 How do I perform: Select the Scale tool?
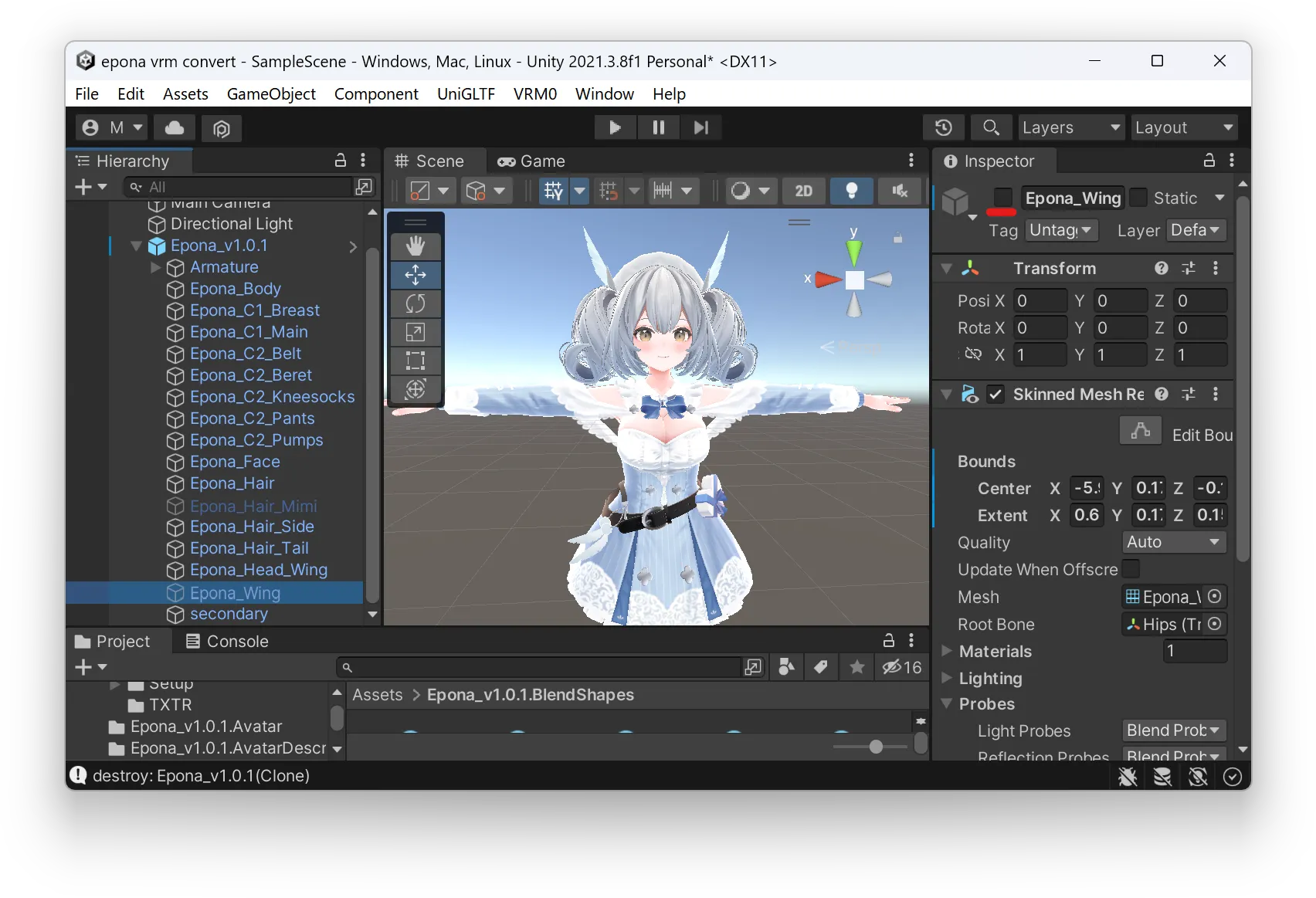coord(415,332)
